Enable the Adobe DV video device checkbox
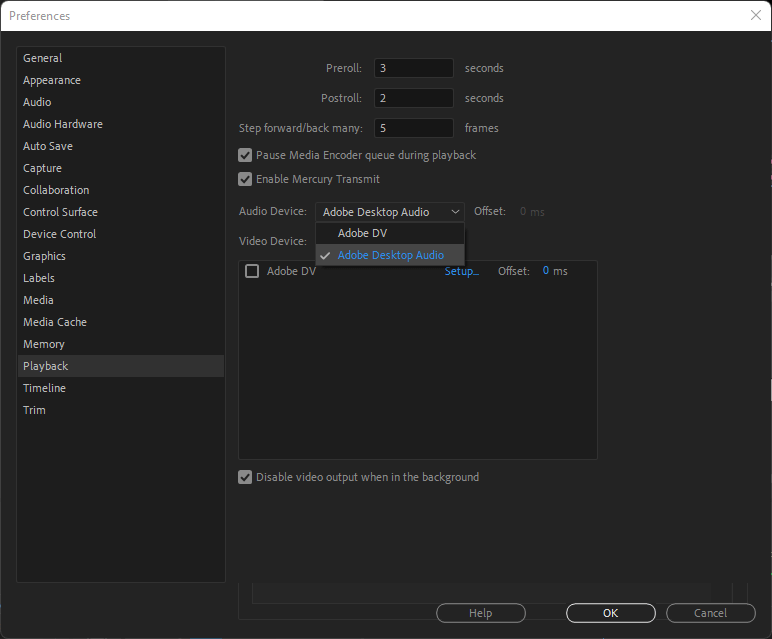 [252, 271]
